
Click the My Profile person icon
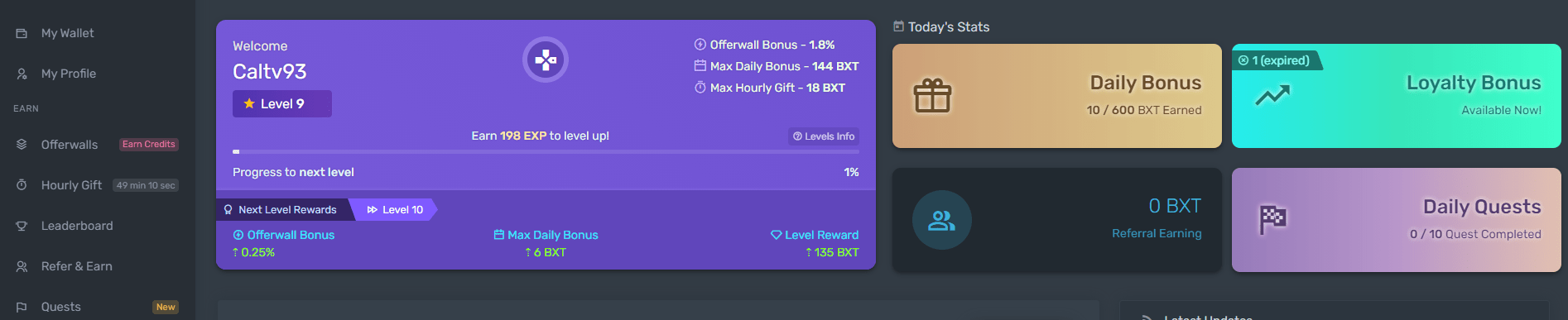[22, 74]
